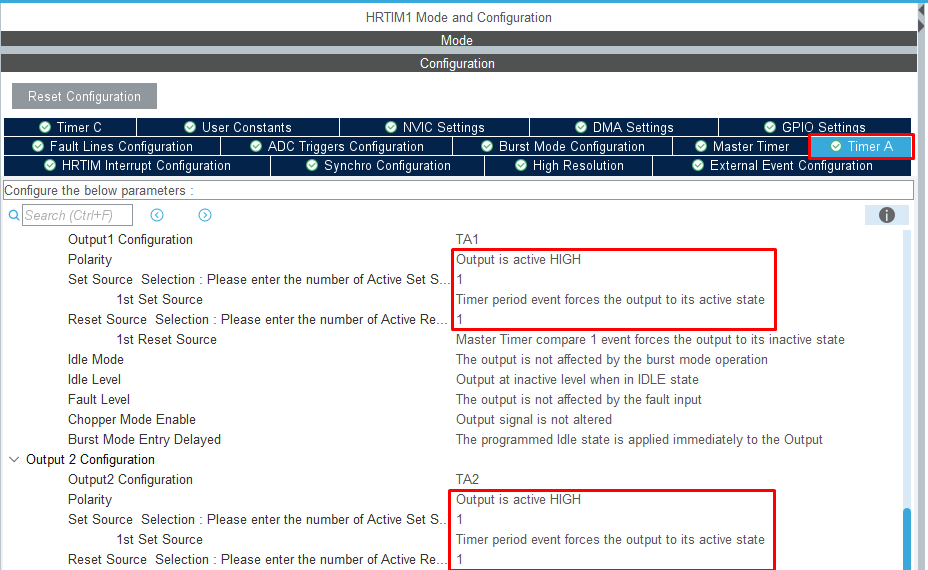Click the Reset Configuration button
The width and height of the screenshot is (928, 570).
coord(84,96)
